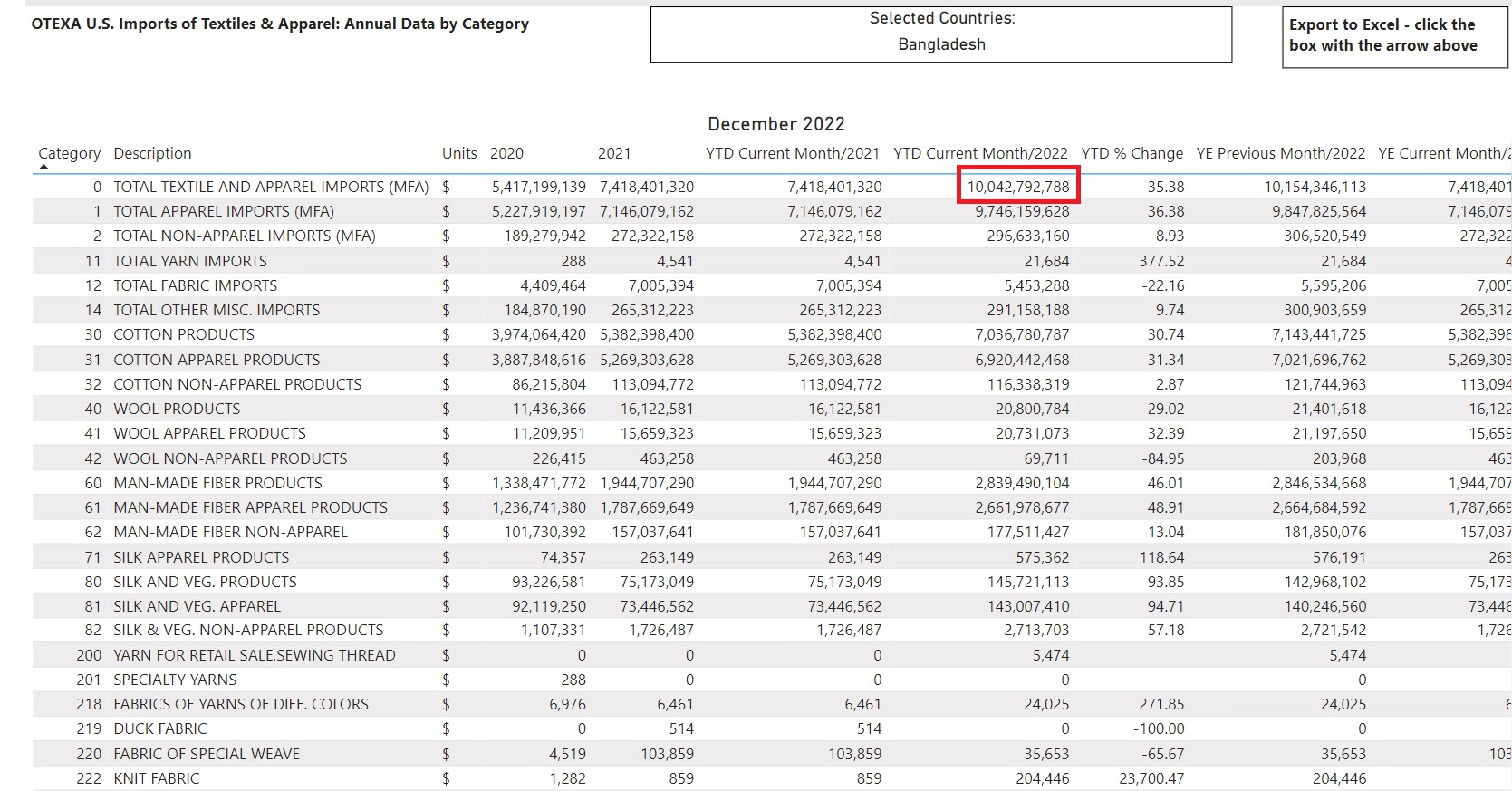Image resolution: width=1512 pixels, height=791 pixels.
Task: Open the Selected Countries Bangladesh box
Action: [x=941, y=34]
